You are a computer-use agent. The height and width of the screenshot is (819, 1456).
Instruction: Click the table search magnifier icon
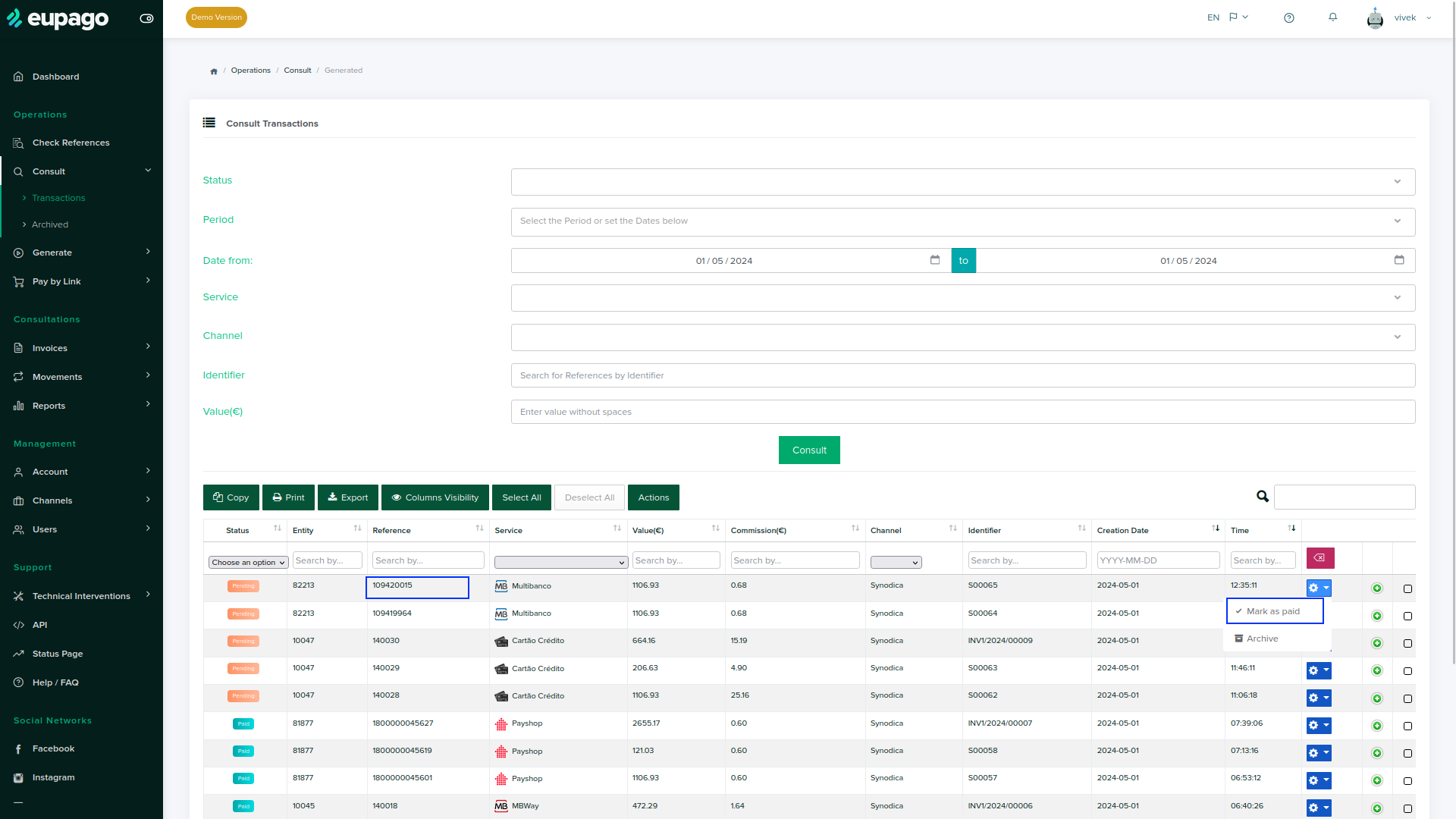1263,497
